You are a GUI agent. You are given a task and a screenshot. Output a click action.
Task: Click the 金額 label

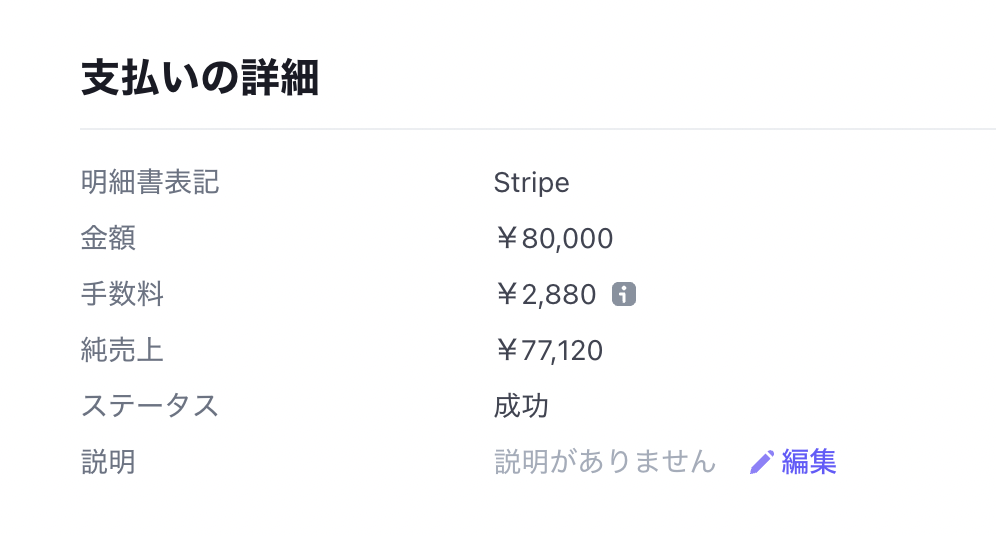108,239
